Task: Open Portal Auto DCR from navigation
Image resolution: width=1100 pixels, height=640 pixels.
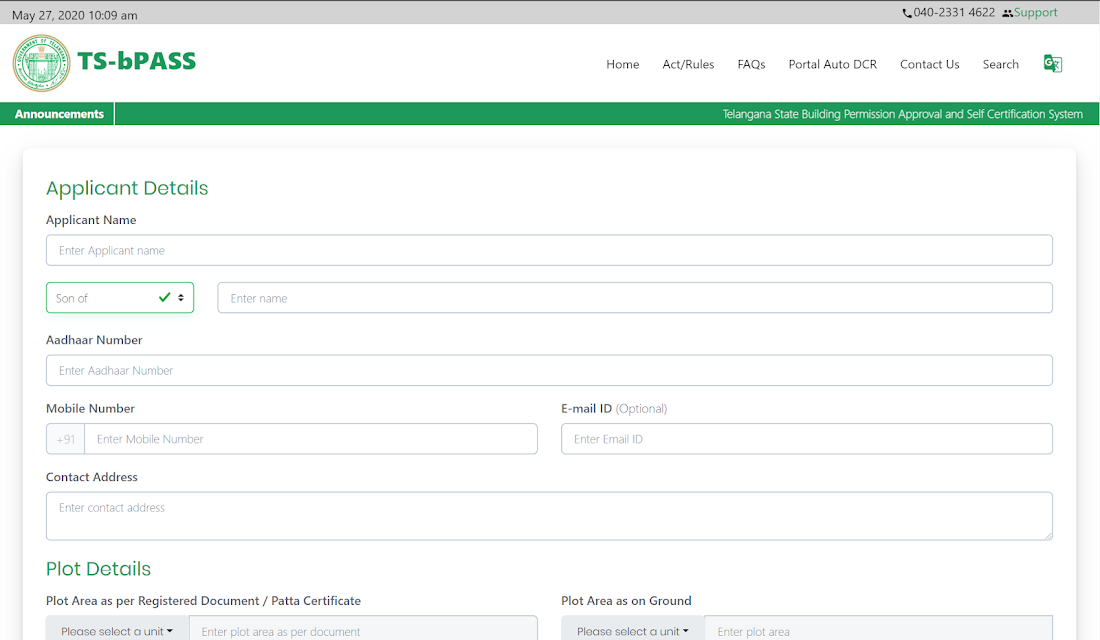Action: pos(833,65)
